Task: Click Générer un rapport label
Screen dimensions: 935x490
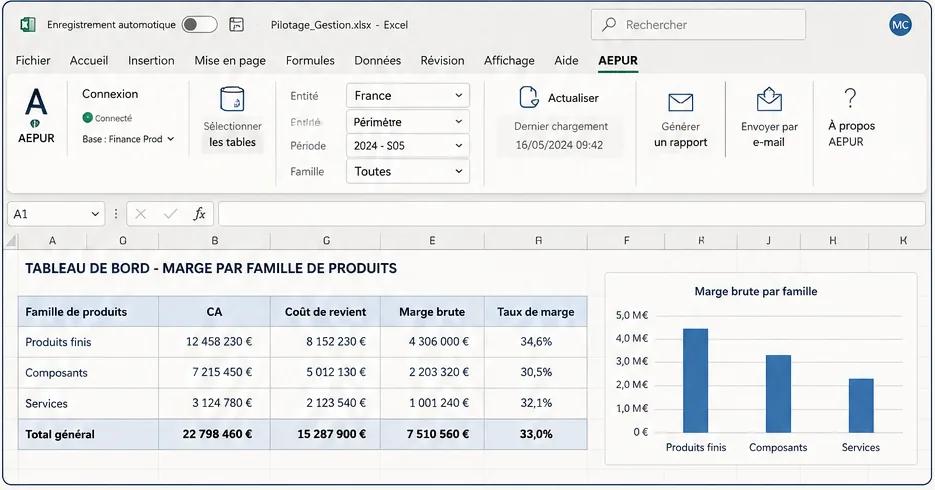Action: [680, 134]
